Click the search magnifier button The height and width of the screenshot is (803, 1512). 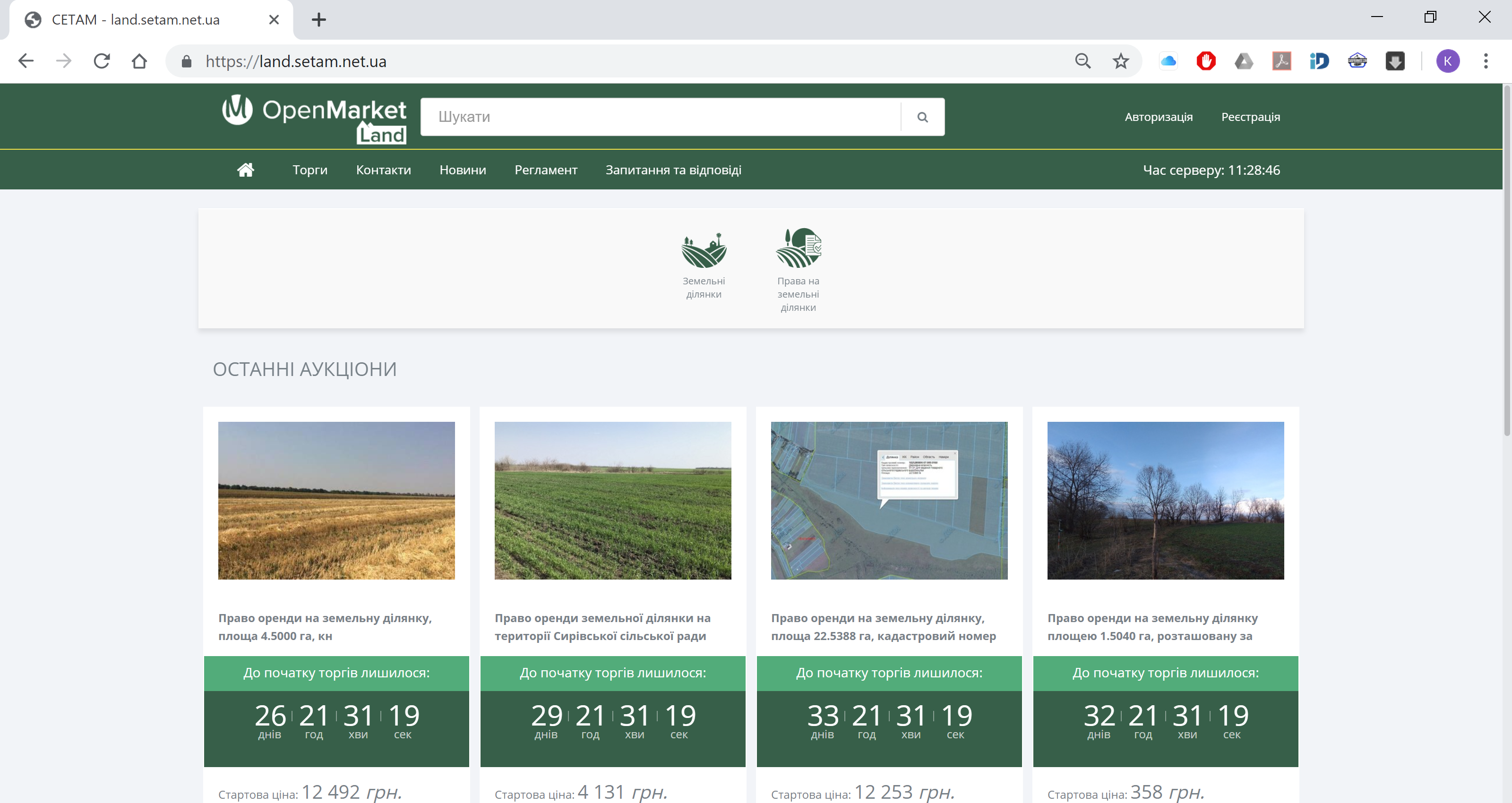tap(922, 117)
